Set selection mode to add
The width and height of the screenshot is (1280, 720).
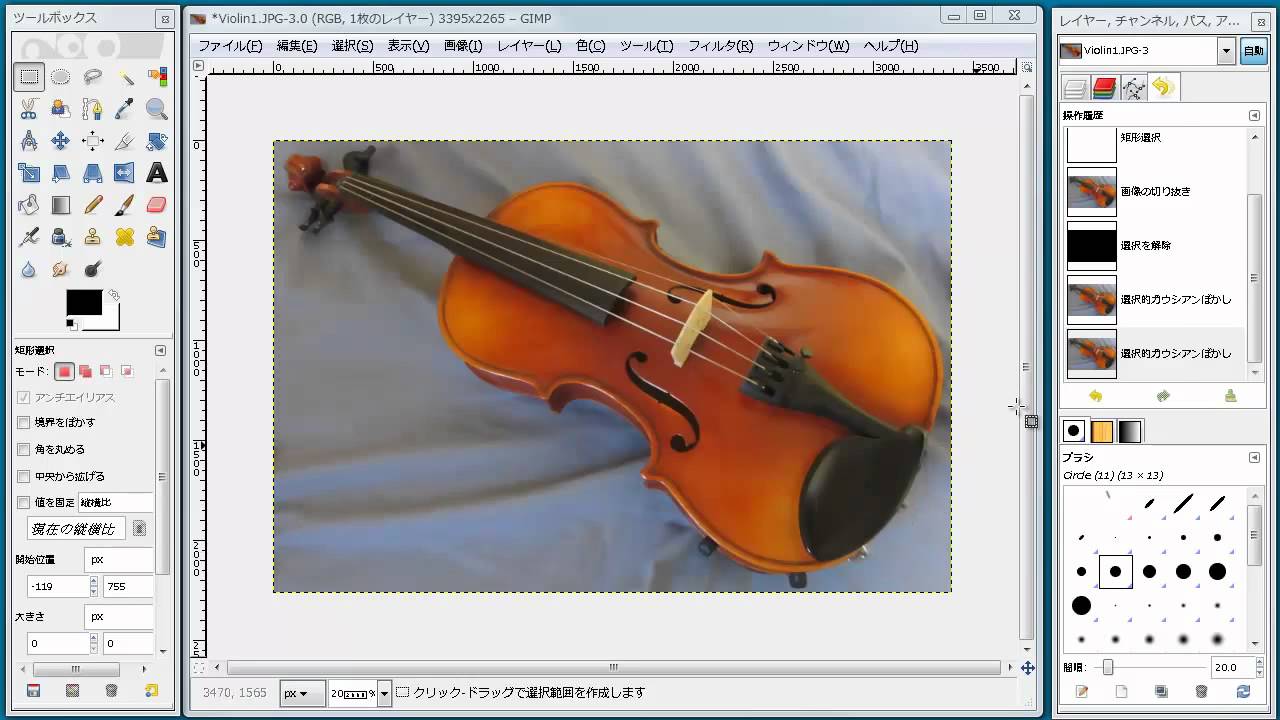coord(85,371)
